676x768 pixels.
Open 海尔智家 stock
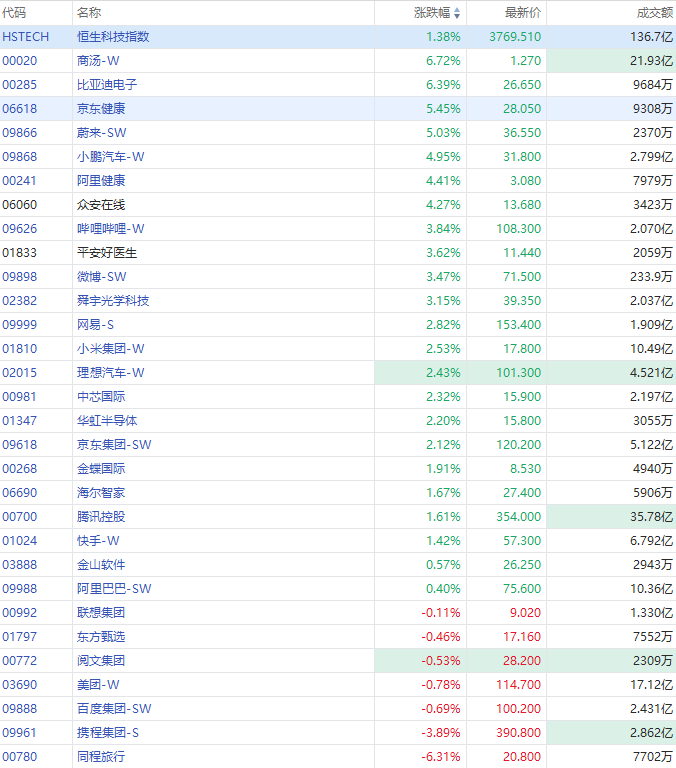[101, 493]
